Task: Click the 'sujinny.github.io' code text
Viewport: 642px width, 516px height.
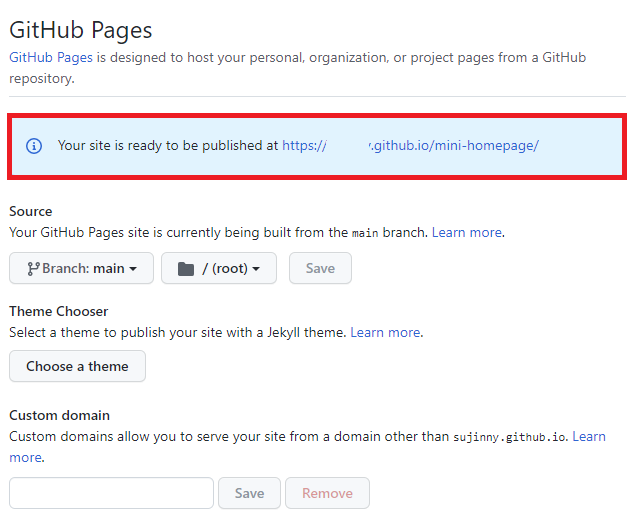Action: [x=509, y=437]
